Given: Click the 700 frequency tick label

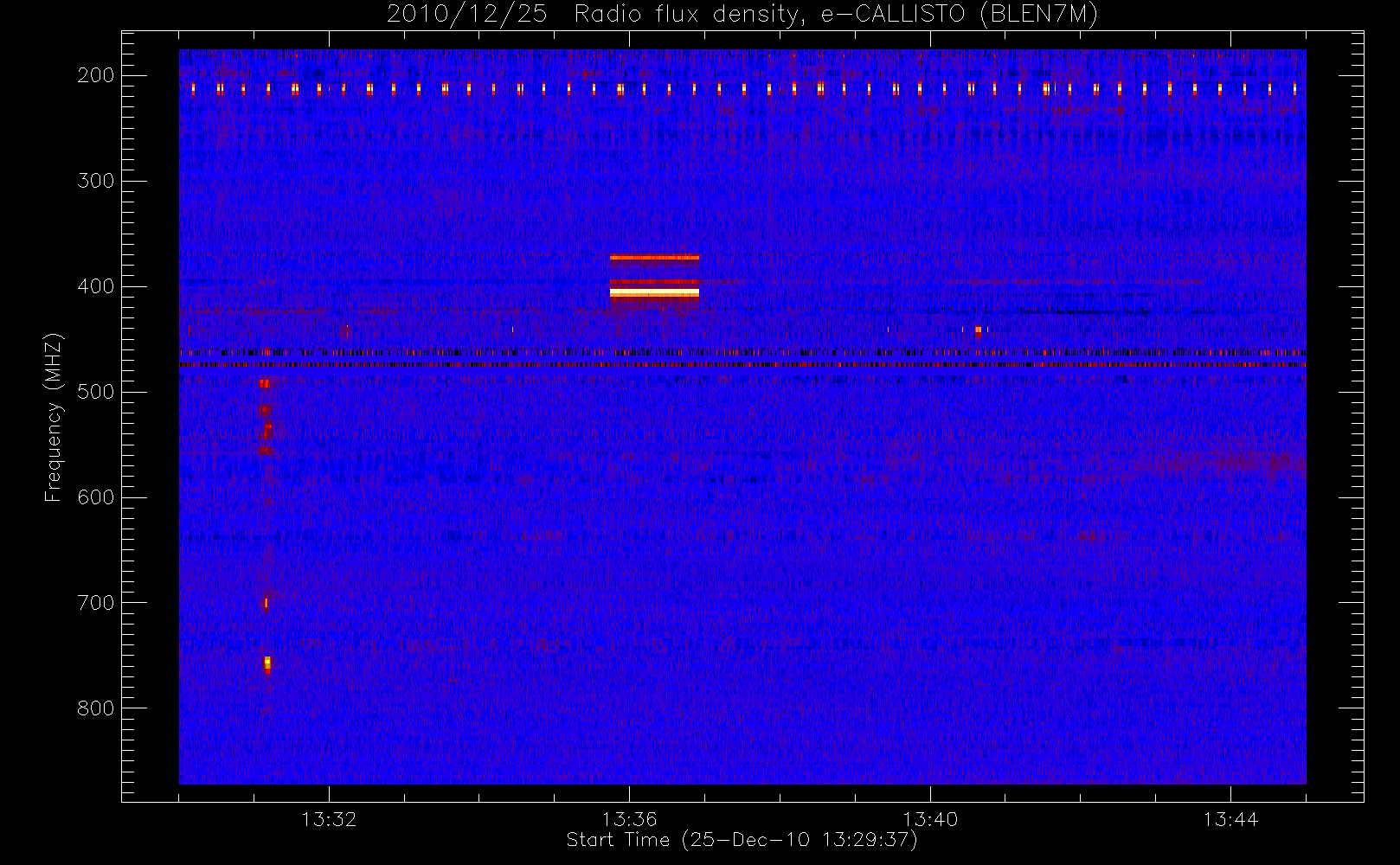Looking at the screenshot, I should (x=96, y=603).
